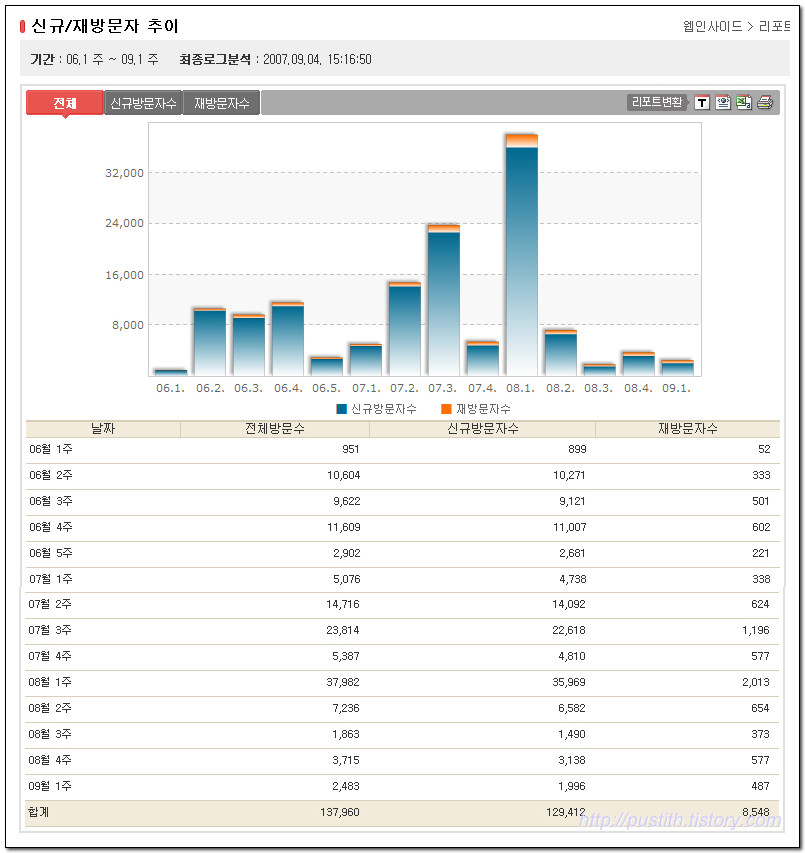Image resolution: width=805 pixels, height=853 pixels.
Task: Print the report with the printer icon
Action: 765,102
